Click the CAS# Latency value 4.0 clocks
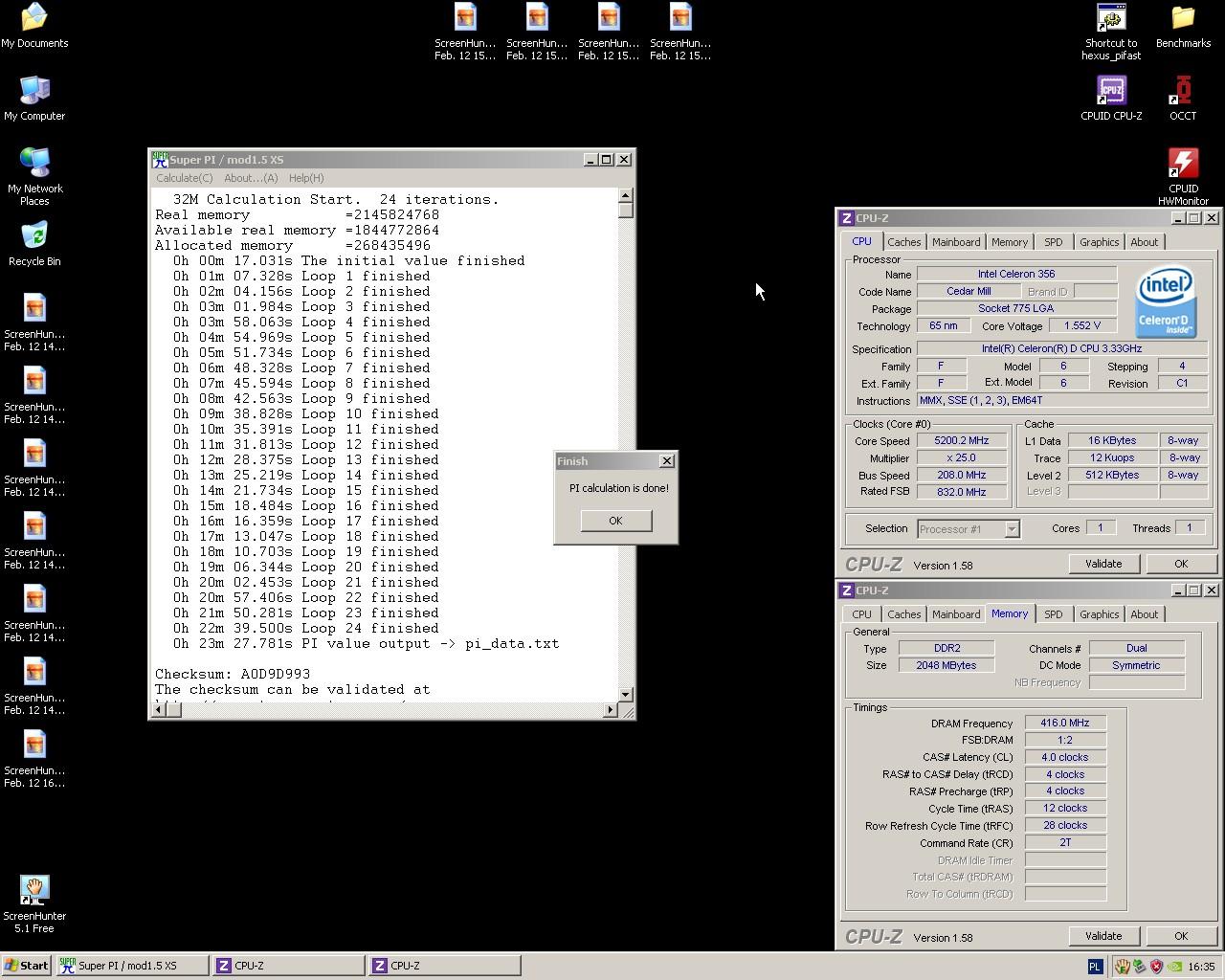The image size is (1225, 980). [1065, 757]
